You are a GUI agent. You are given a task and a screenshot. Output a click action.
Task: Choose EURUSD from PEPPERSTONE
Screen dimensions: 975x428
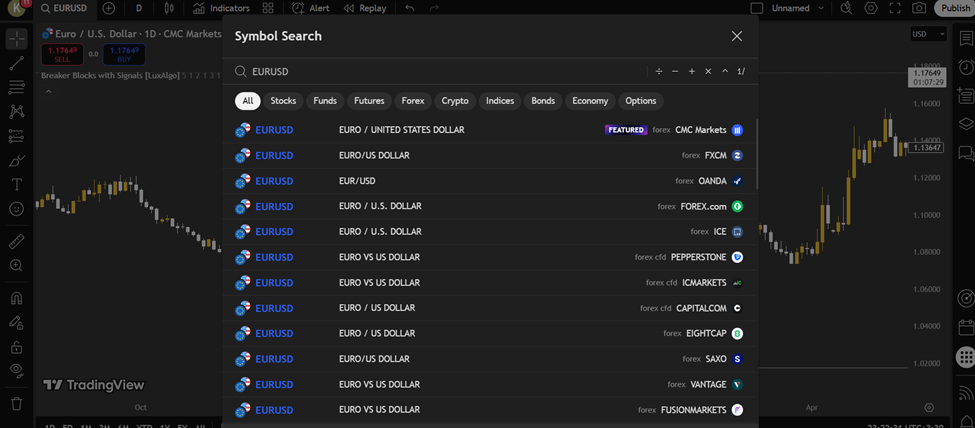(x=490, y=257)
